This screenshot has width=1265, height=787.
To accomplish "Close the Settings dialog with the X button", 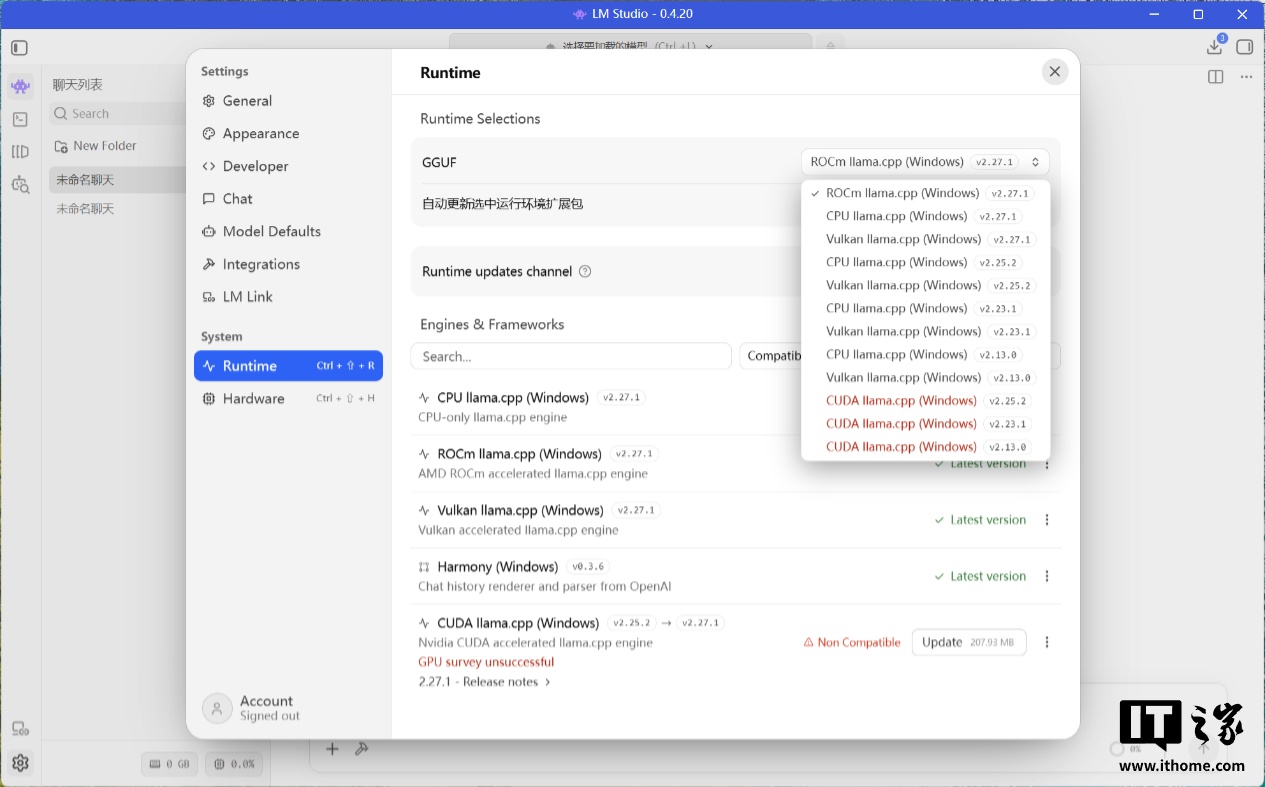I will (x=1054, y=72).
